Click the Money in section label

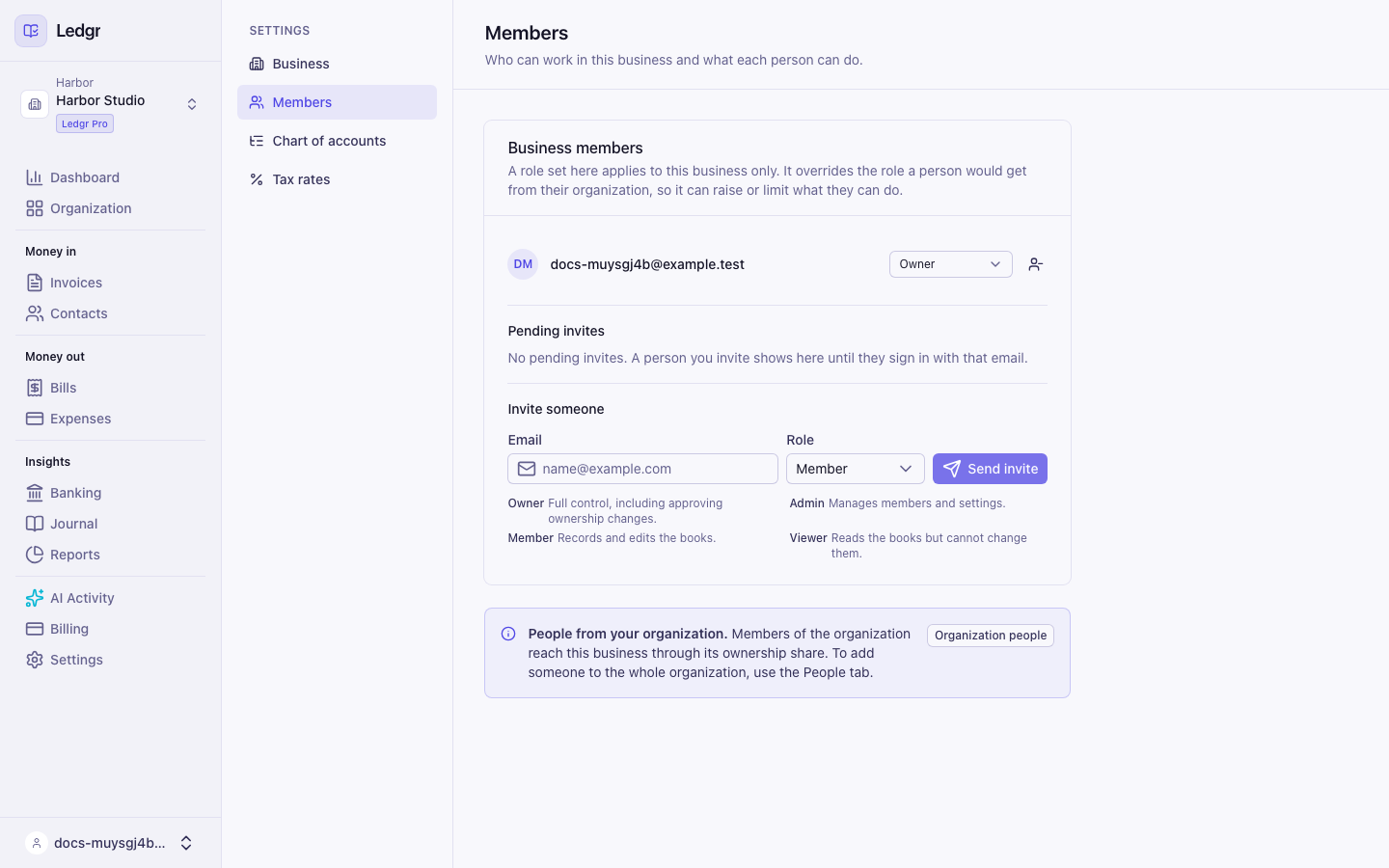(x=51, y=252)
